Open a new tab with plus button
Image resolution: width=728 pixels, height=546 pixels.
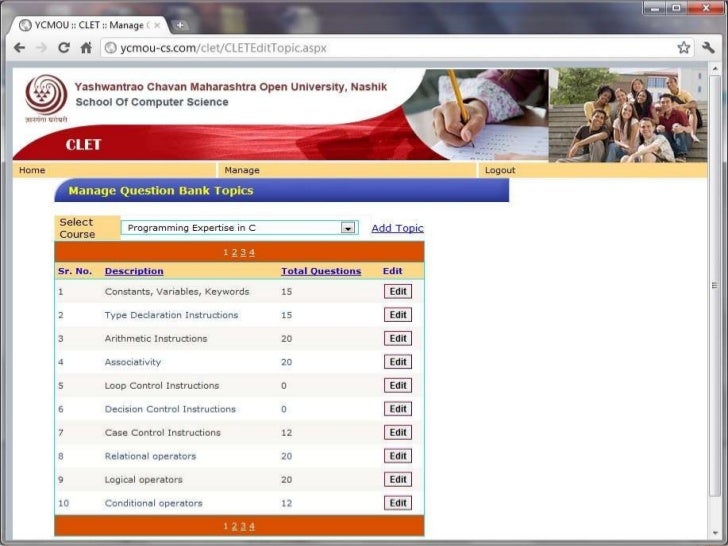[x=181, y=24]
